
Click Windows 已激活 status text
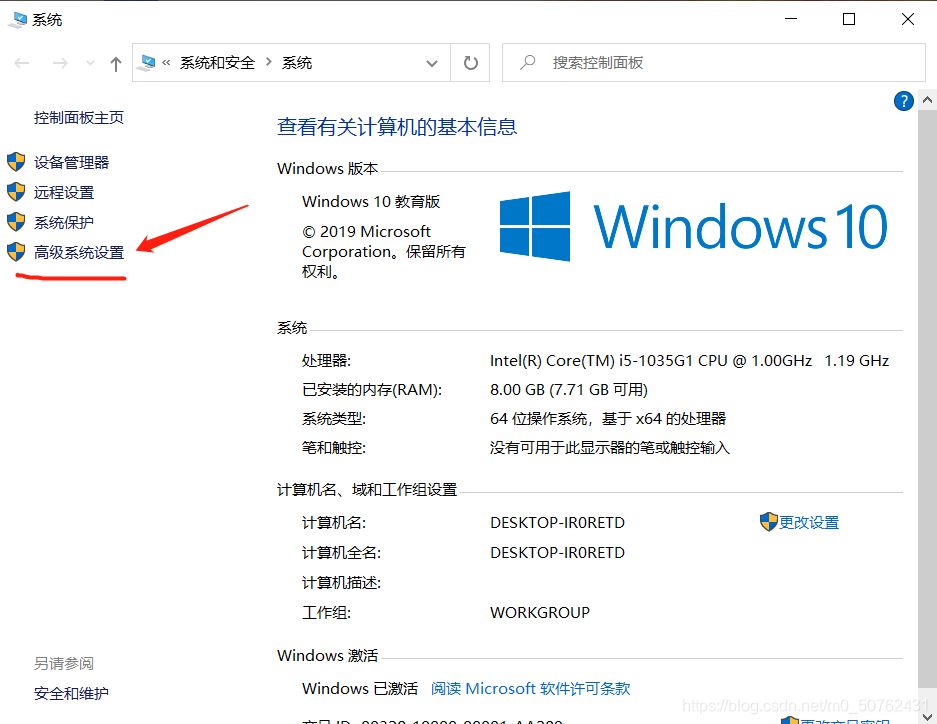coord(360,689)
